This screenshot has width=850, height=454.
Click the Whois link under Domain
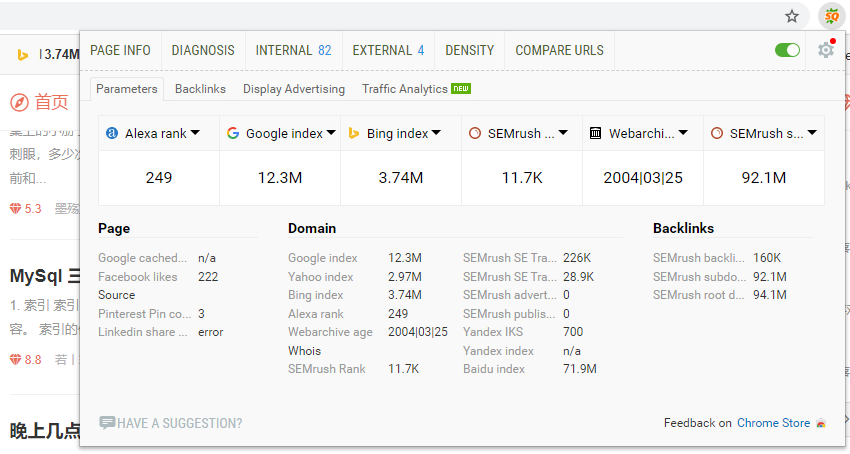(x=304, y=351)
